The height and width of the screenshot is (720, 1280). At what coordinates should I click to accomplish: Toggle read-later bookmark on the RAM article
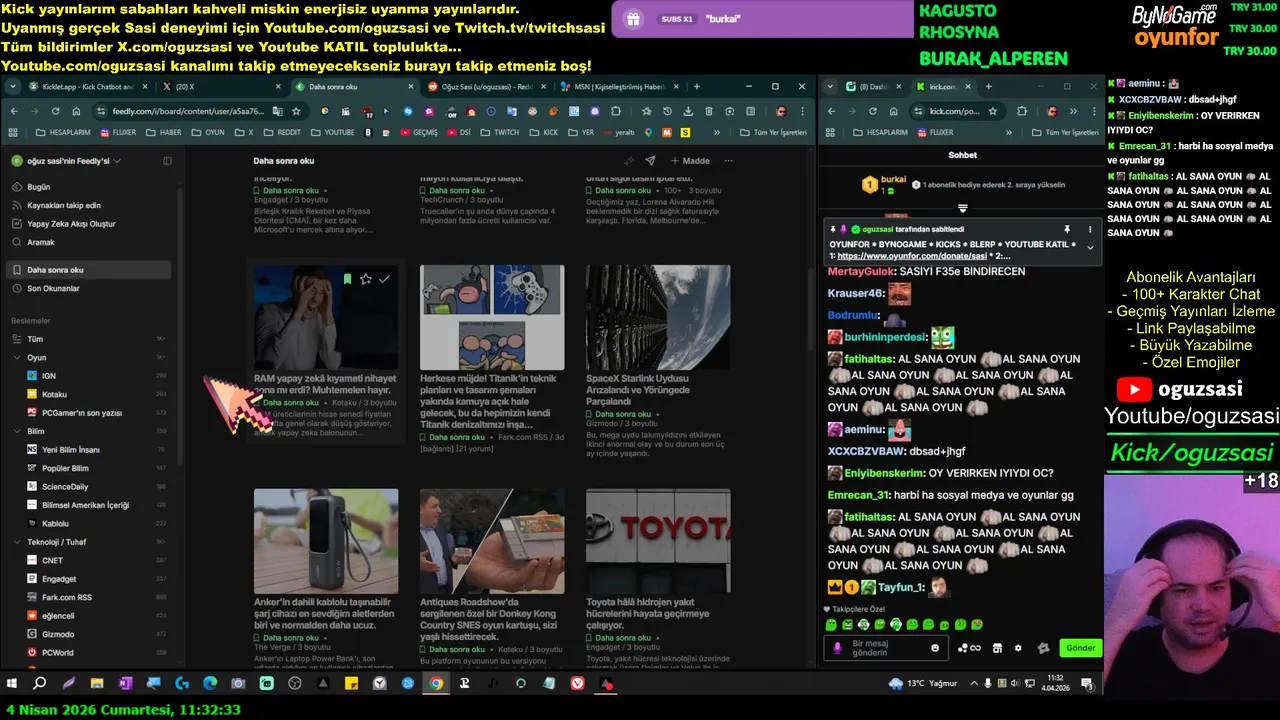point(347,279)
